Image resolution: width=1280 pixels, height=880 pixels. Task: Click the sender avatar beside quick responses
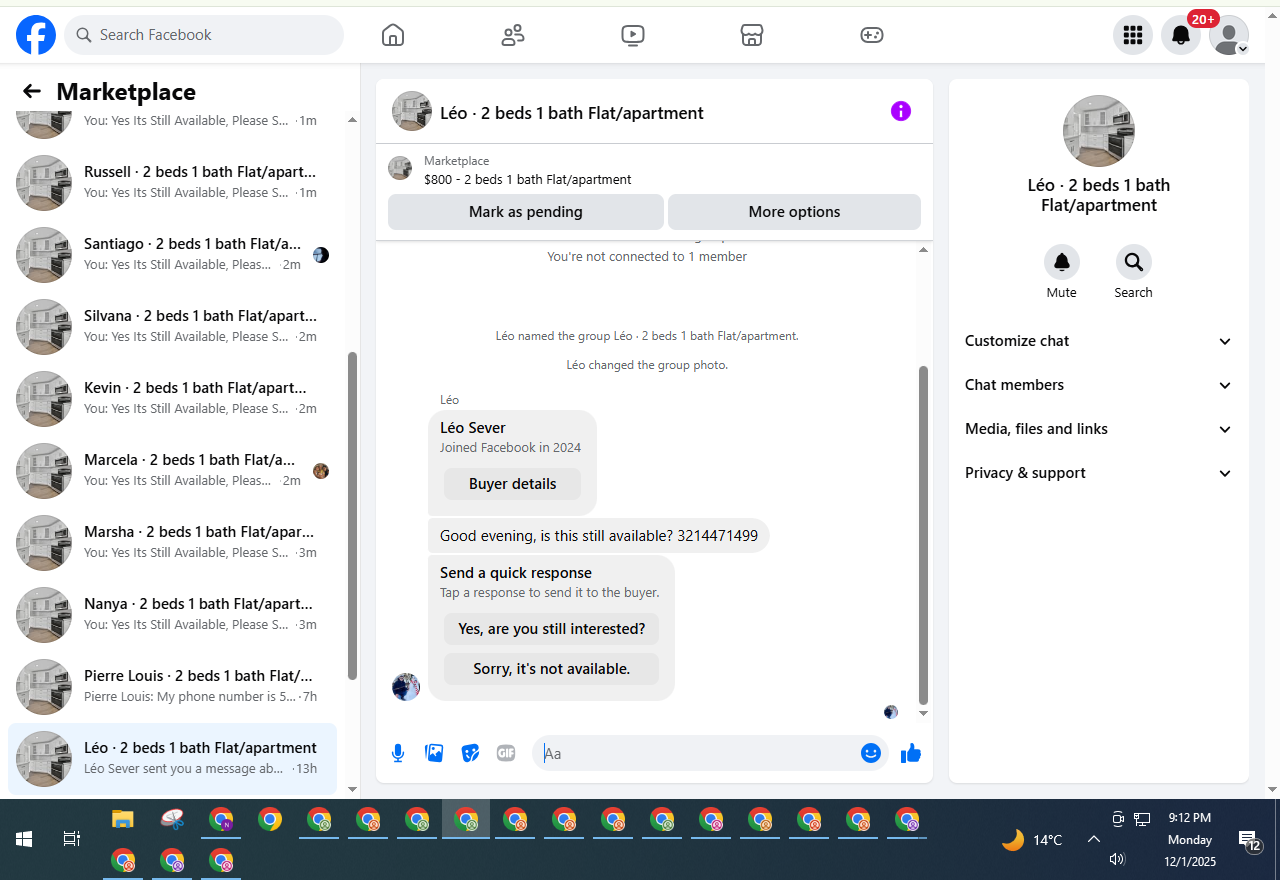[x=406, y=687]
